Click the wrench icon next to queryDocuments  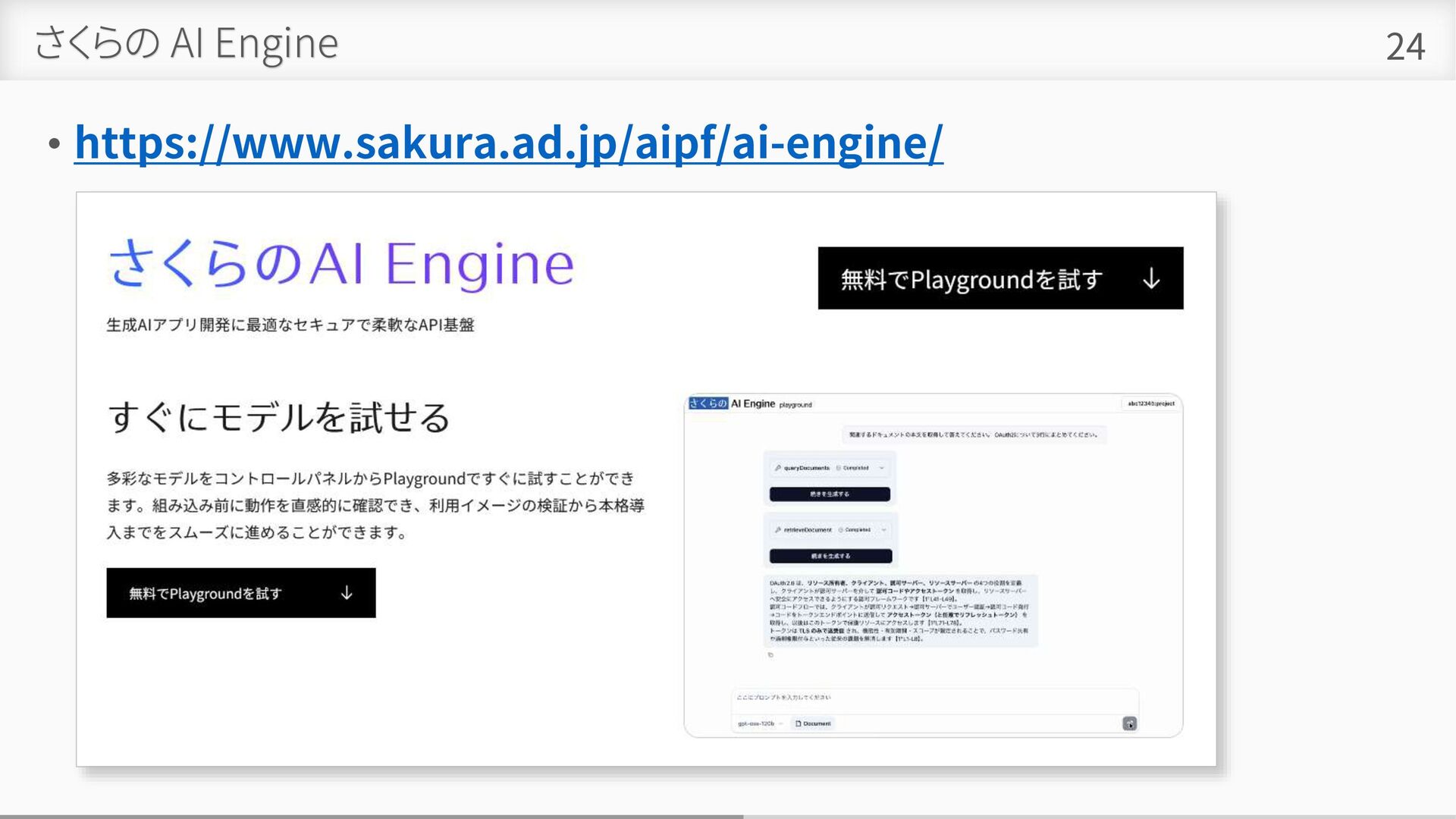(777, 468)
